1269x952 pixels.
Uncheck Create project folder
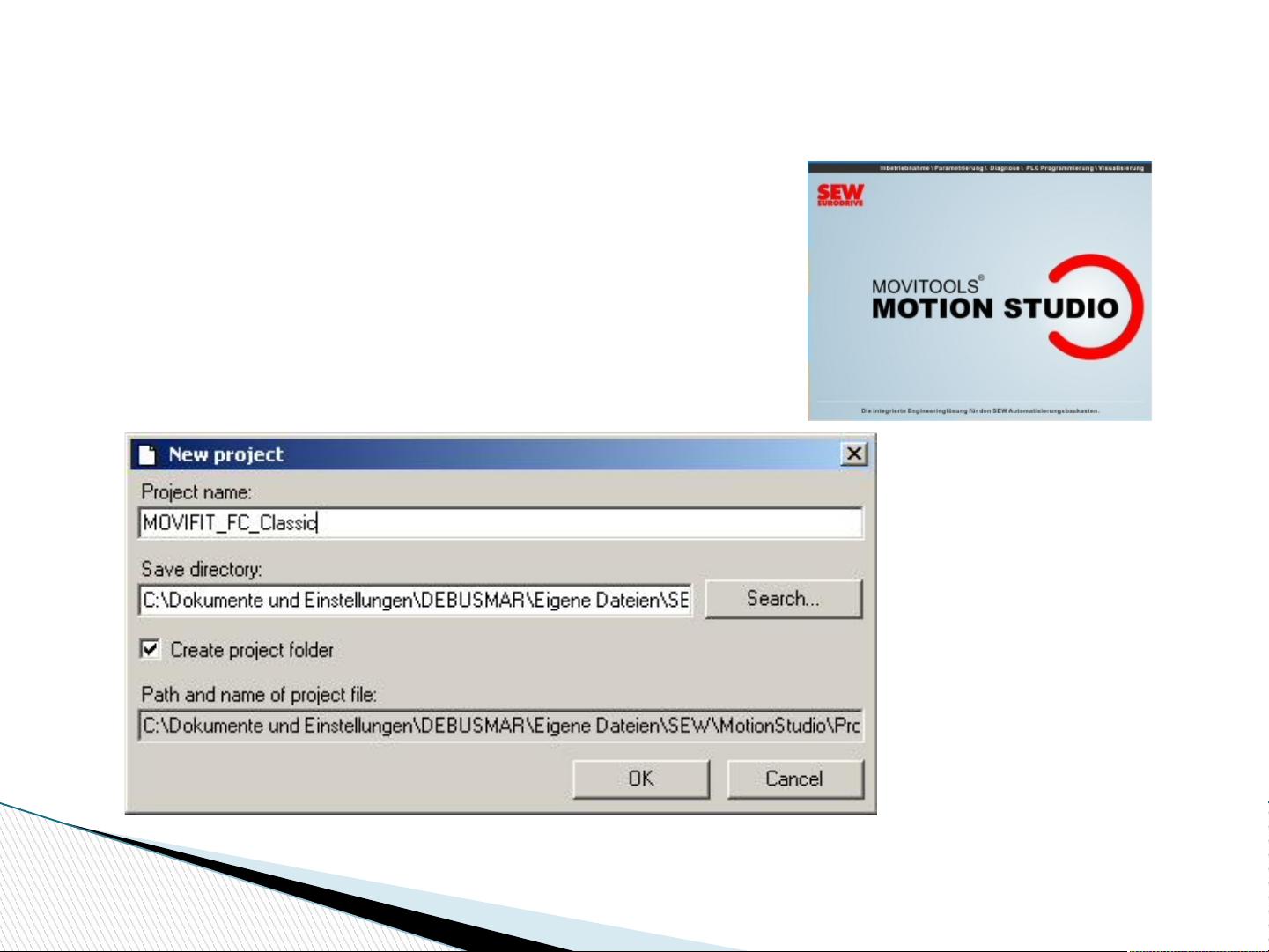coord(149,651)
